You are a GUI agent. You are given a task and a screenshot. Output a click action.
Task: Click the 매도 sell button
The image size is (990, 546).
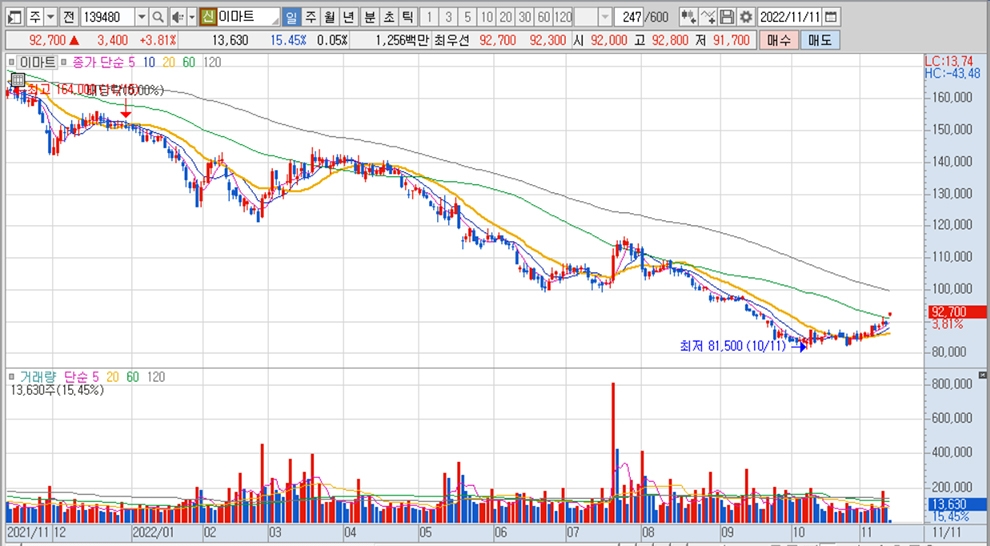pyautogui.click(x=819, y=40)
